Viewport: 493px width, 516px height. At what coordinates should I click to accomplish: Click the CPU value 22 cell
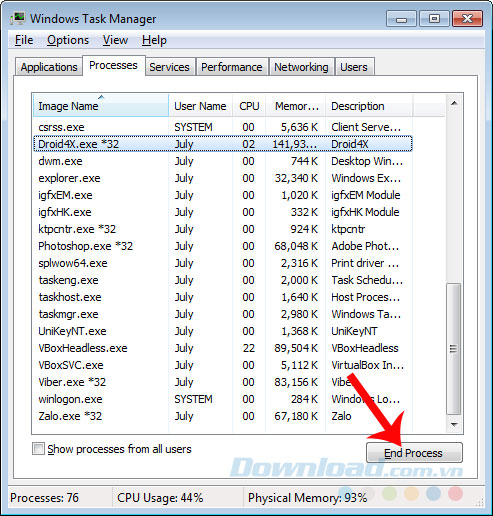click(x=249, y=348)
